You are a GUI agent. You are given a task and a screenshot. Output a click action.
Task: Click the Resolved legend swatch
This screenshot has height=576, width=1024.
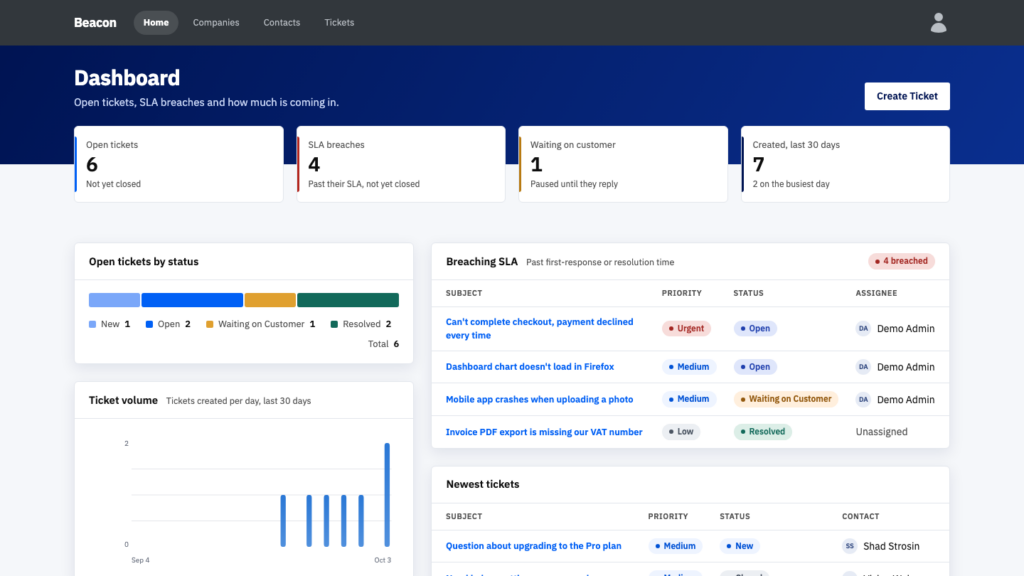click(x=334, y=325)
